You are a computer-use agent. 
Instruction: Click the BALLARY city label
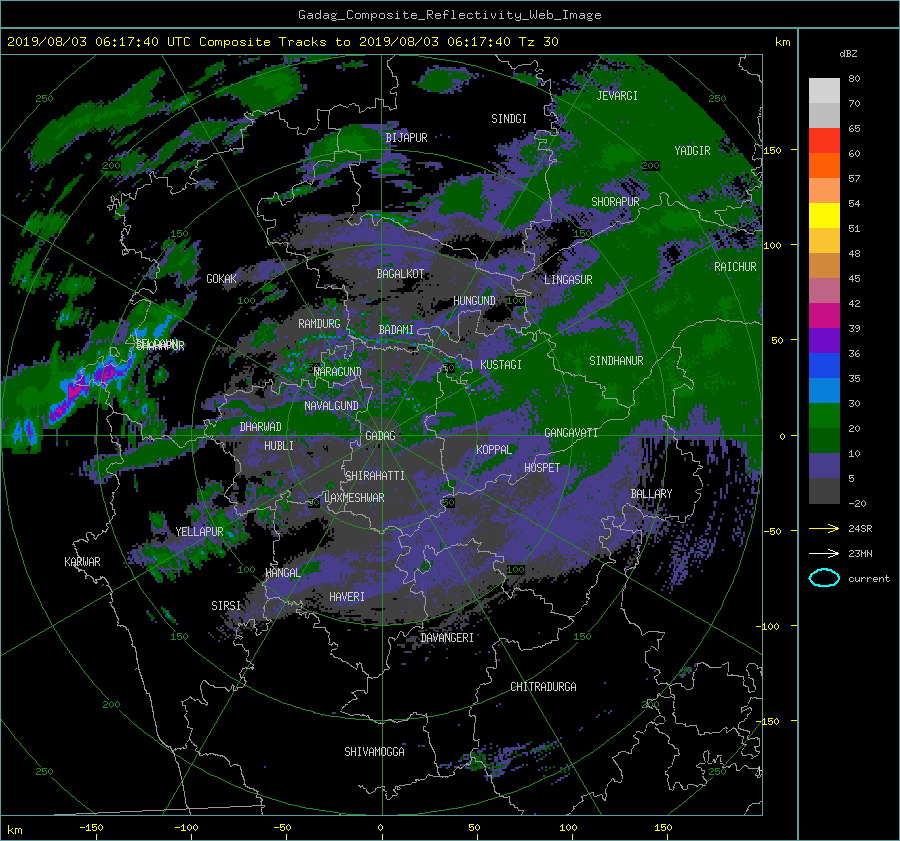pyautogui.click(x=651, y=494)
